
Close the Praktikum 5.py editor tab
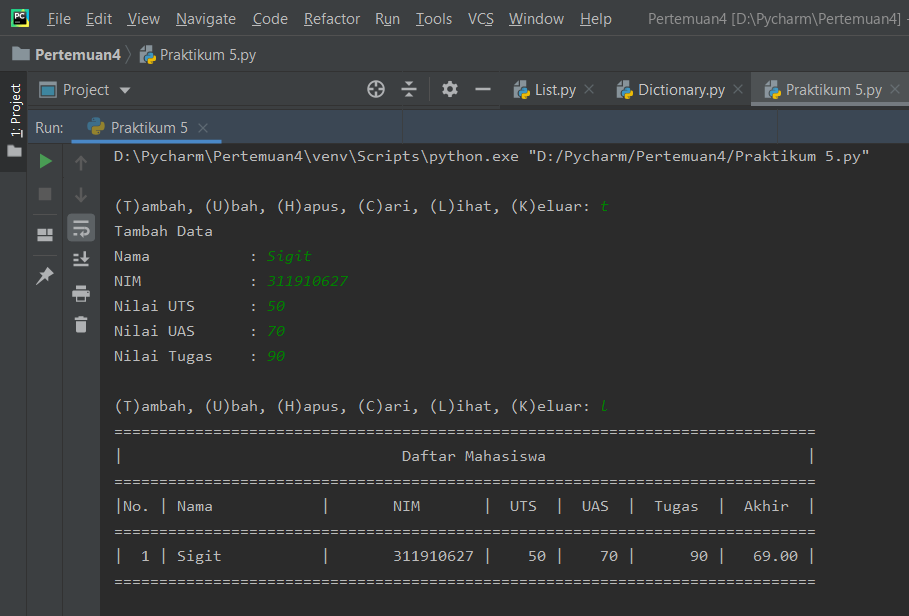point(895,89)
